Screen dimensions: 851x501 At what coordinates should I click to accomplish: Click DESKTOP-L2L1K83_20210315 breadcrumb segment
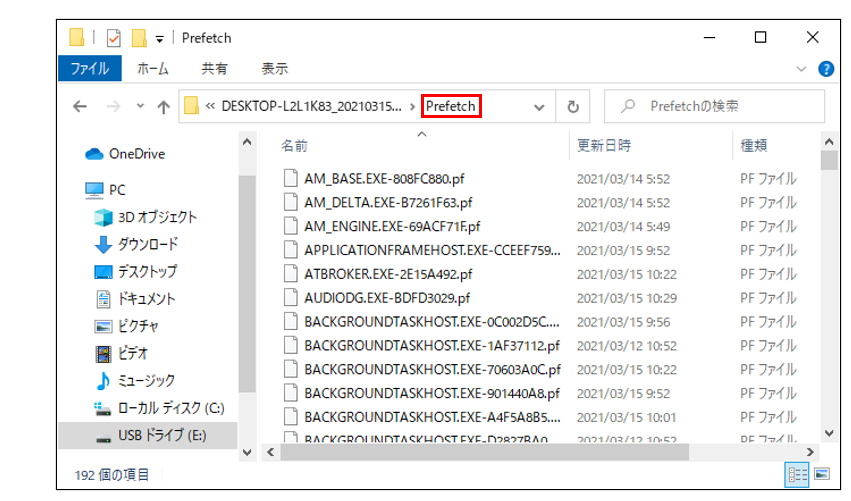[x=312, y=106]
